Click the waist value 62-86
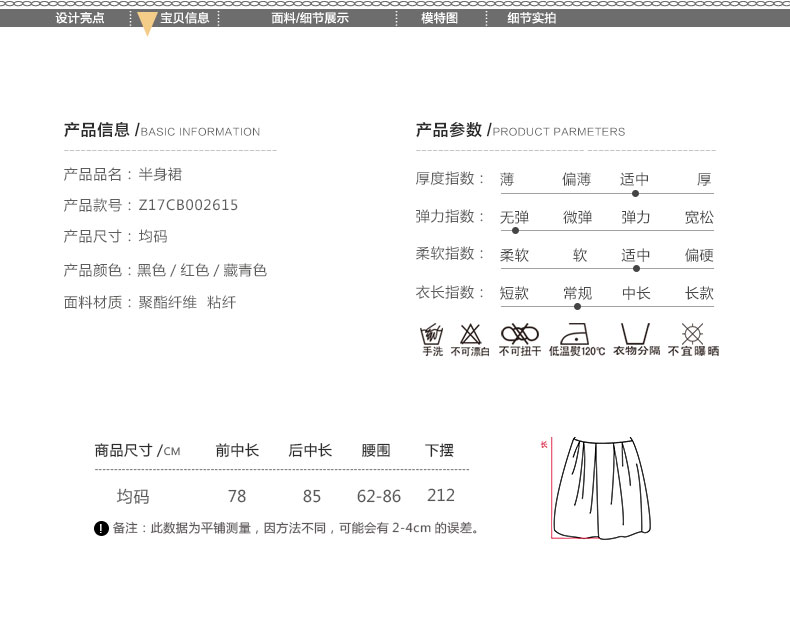Image resolution: width=790 pixels, height=617 pixels. [x=379, y=496]
